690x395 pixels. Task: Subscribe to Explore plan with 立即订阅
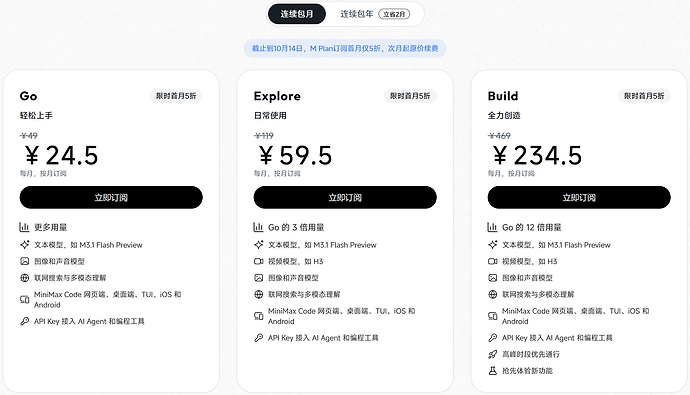pos(345,198)
